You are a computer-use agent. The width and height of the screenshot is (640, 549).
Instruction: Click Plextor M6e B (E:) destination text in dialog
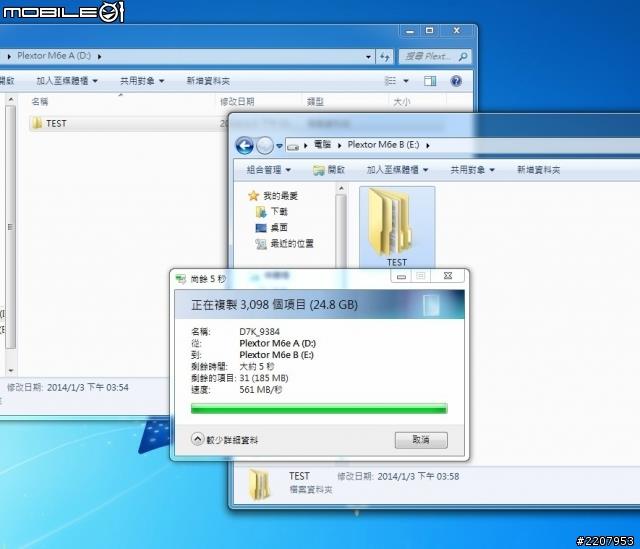[x=276, y=355]
